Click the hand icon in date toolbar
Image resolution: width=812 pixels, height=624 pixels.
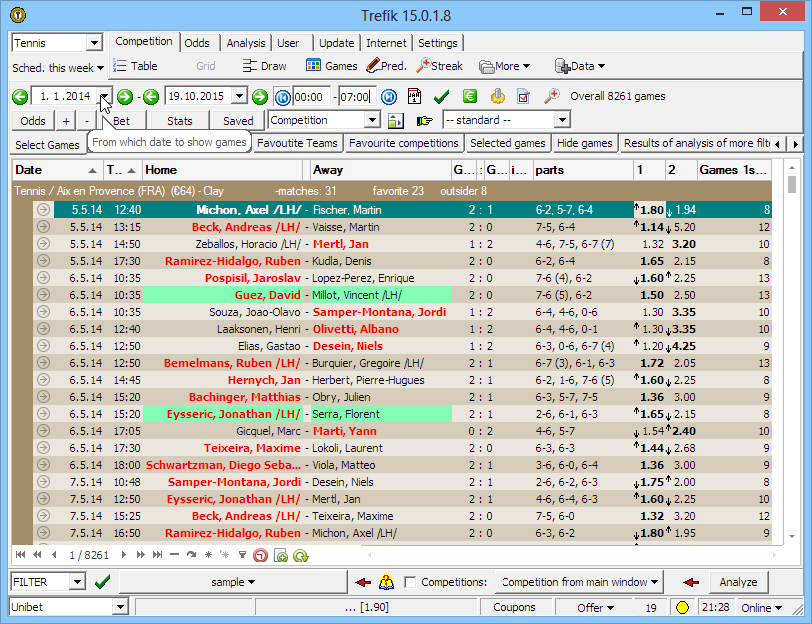(x=497, y=97)
